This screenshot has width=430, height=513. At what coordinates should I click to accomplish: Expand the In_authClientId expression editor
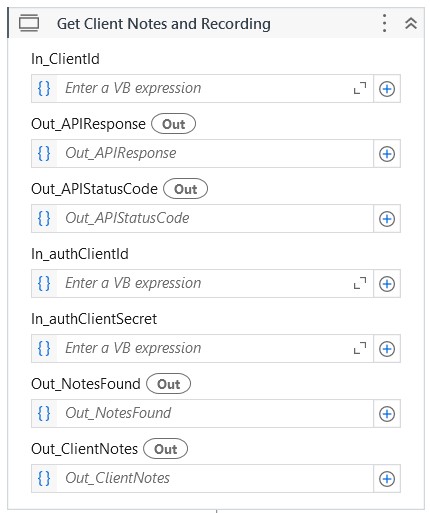pos(360,283)
